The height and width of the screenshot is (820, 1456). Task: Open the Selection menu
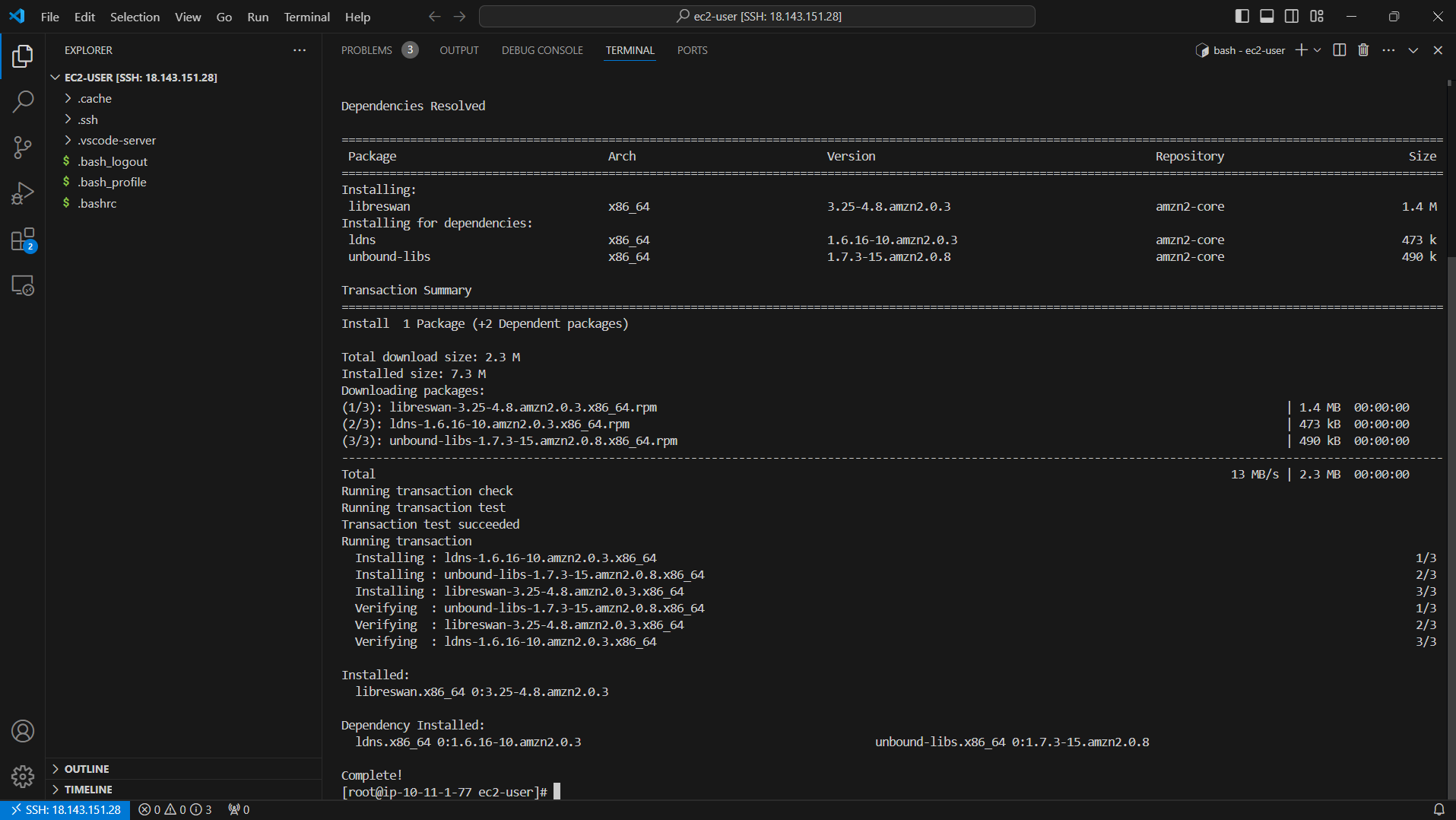coord(135,16)
